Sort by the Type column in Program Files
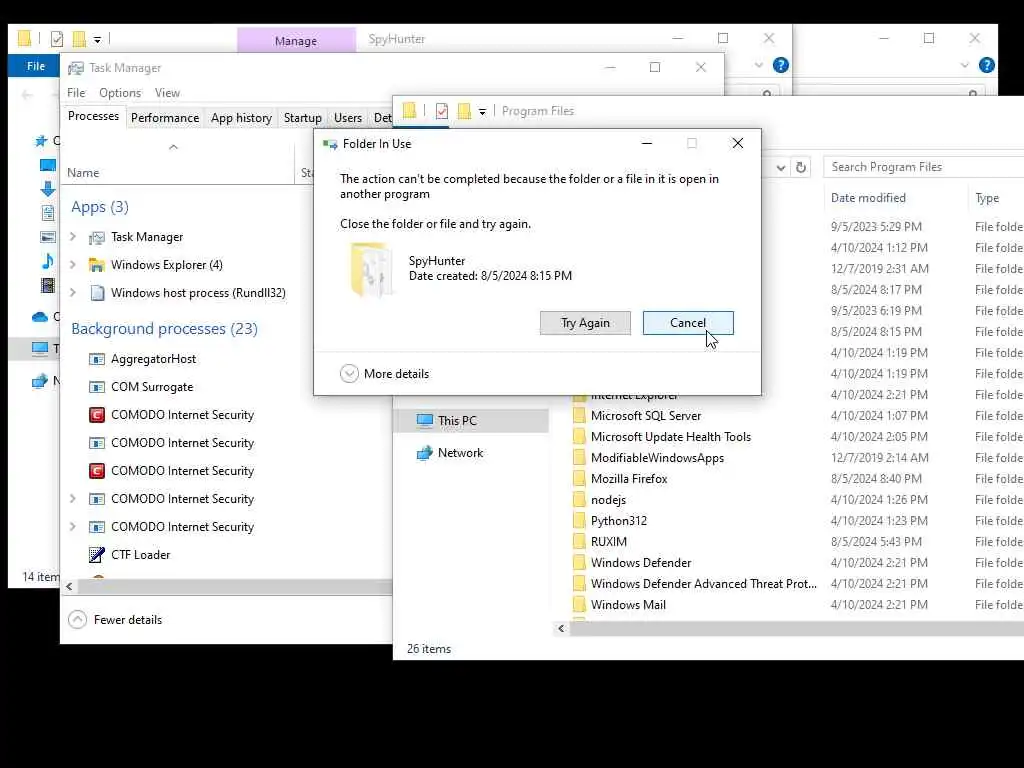Screen dimensions: 1024x768 click(987, 198)
